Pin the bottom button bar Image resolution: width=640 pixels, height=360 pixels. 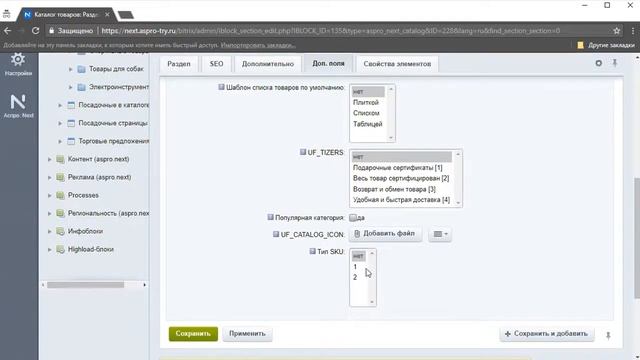608,336
